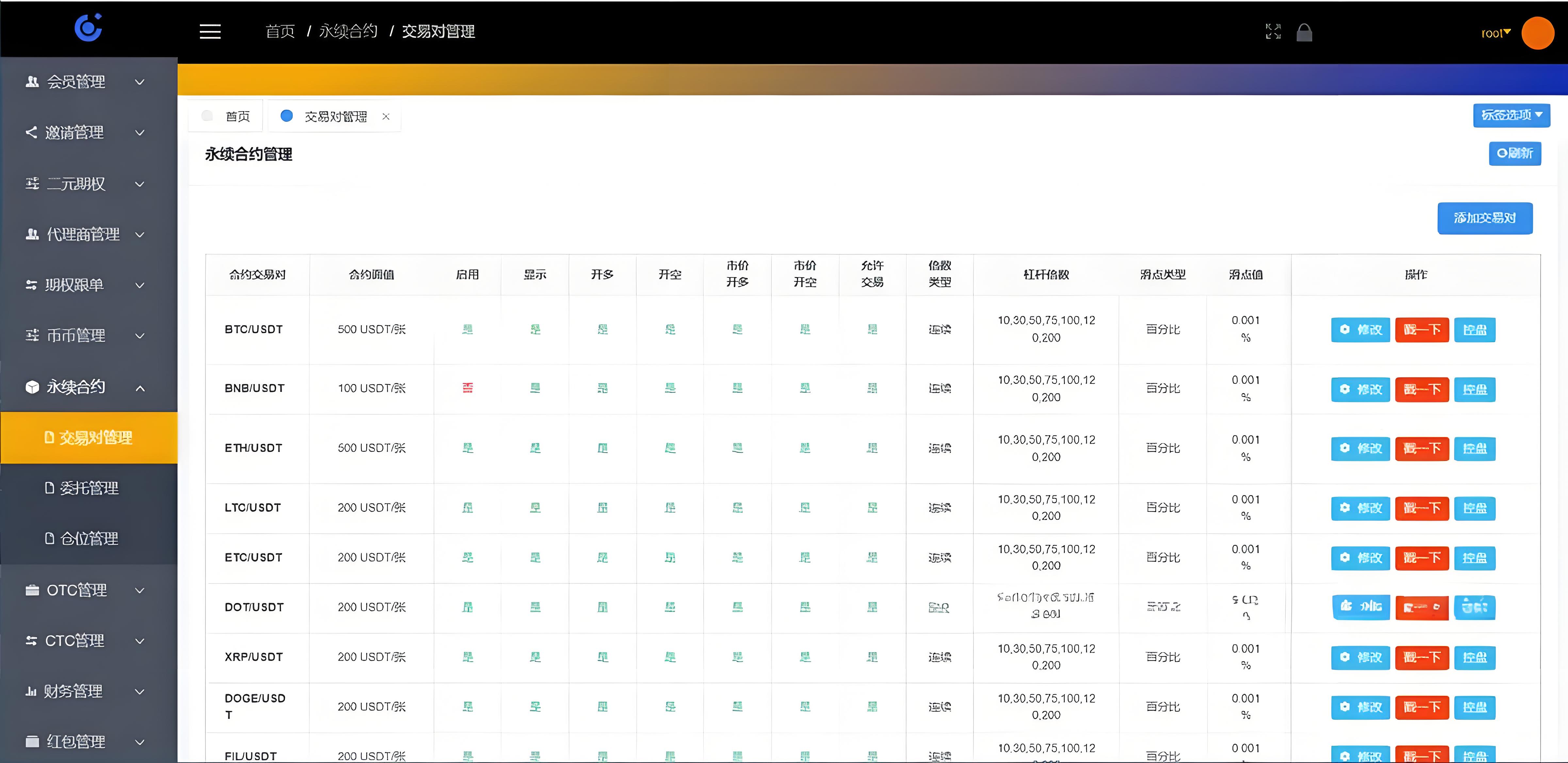Close the 交易对管理 tab
This screenshot has height=763, width=1568.
point(386,116)
